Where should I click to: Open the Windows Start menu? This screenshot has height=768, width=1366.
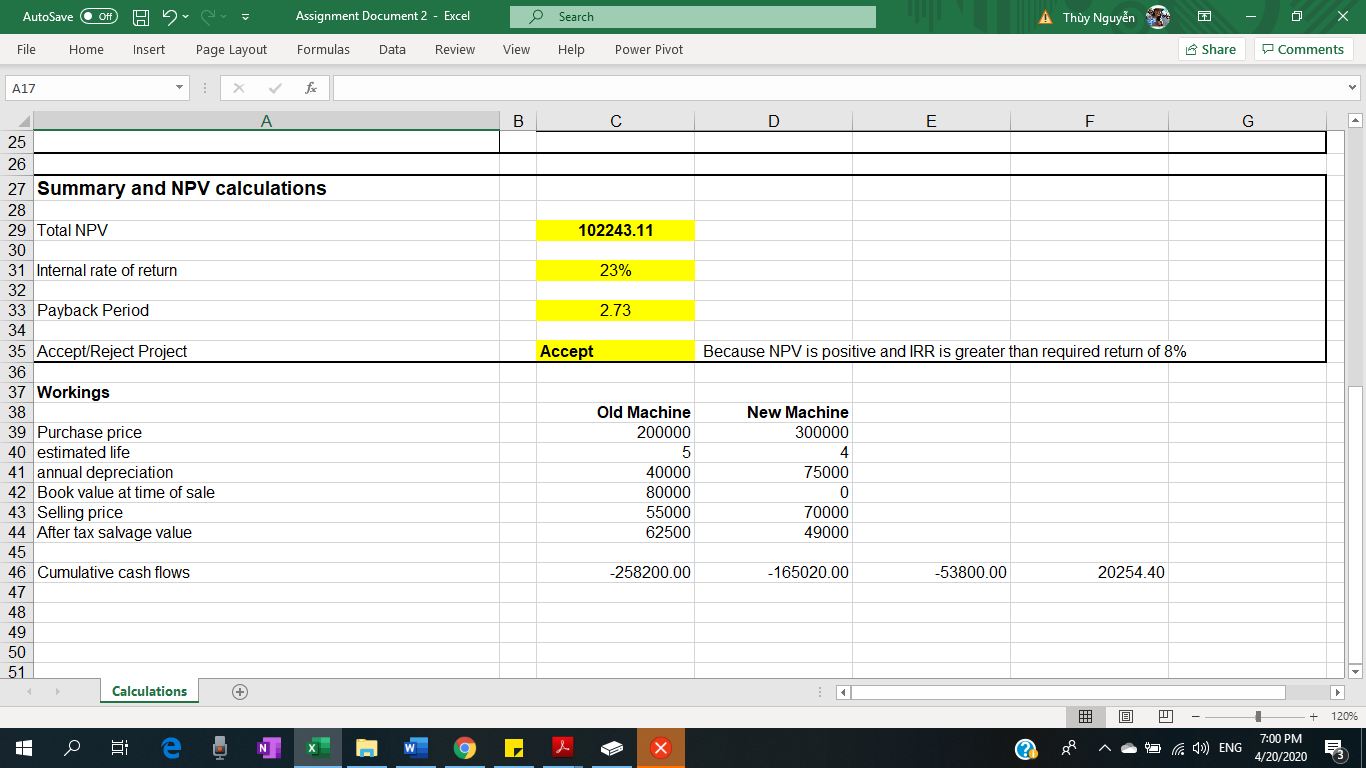click(23, 748)
